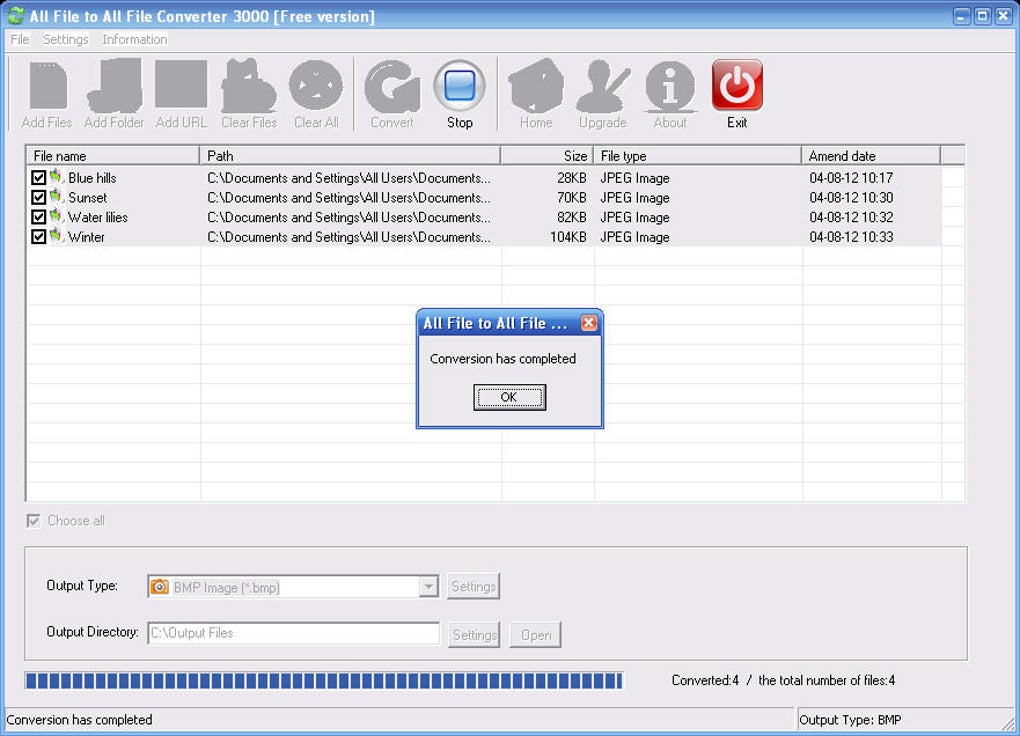Close the Conversion has completed dialog
Screen dimensions: 1020x736
pos(589,323)
